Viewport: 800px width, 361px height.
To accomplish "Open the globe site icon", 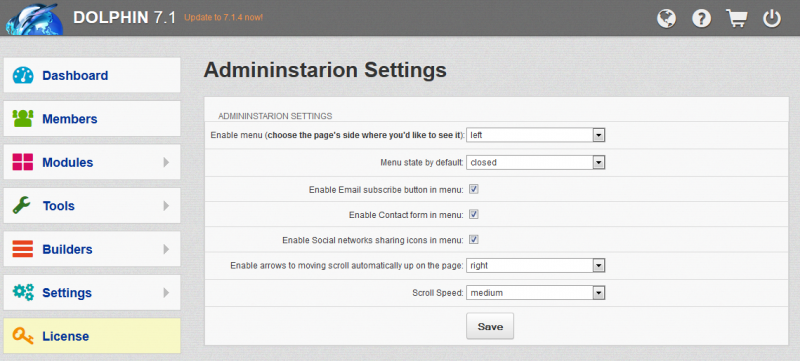I will point(666,19).
